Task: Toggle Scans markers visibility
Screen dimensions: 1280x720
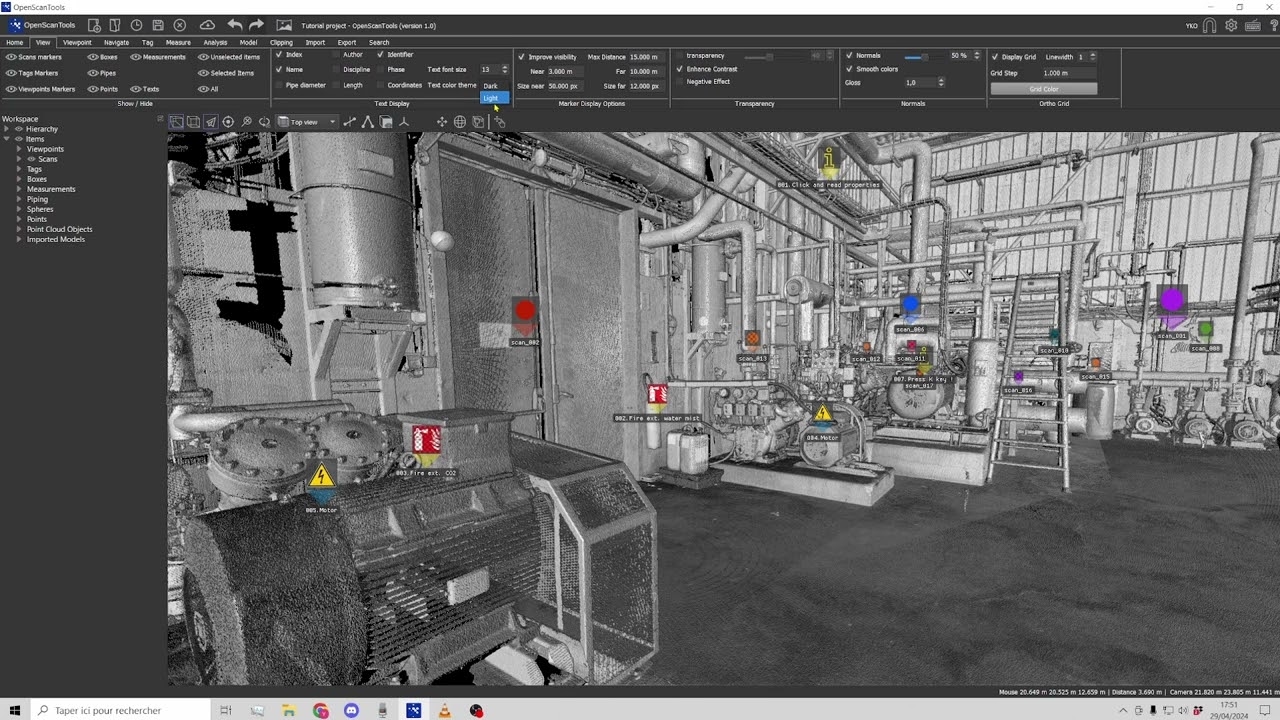Action: (34, 57)
